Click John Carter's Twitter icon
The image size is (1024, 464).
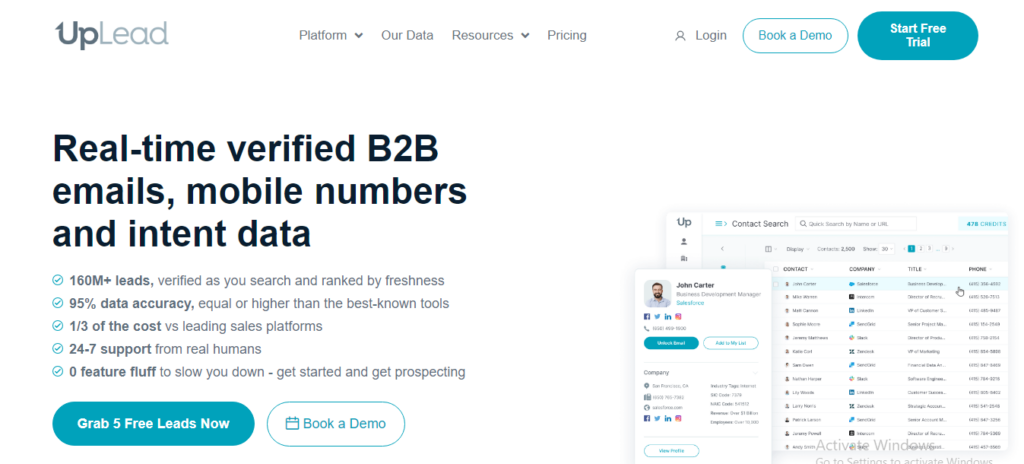point(657,316)
